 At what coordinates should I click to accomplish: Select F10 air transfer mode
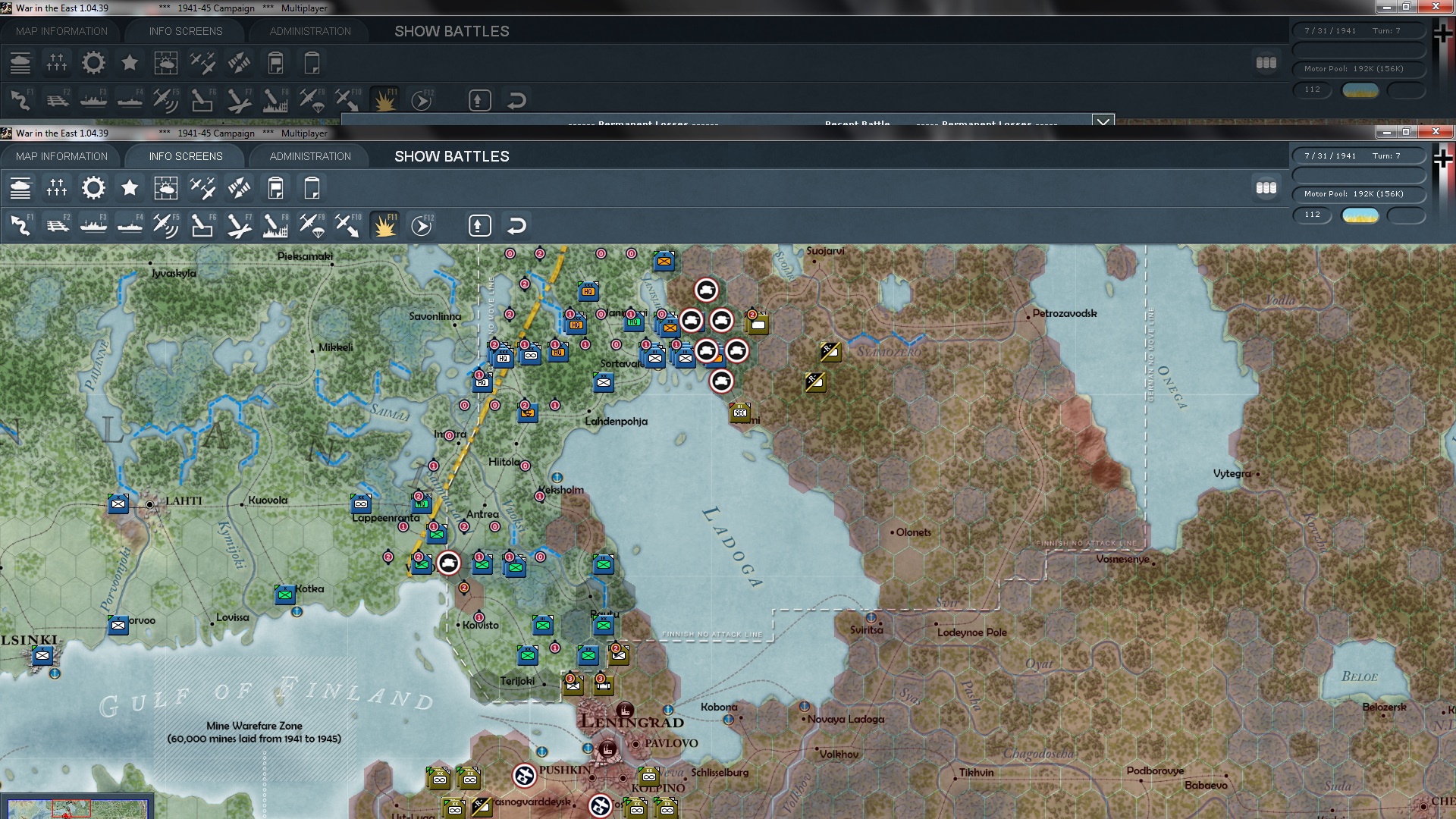click(x=348, y=225)
